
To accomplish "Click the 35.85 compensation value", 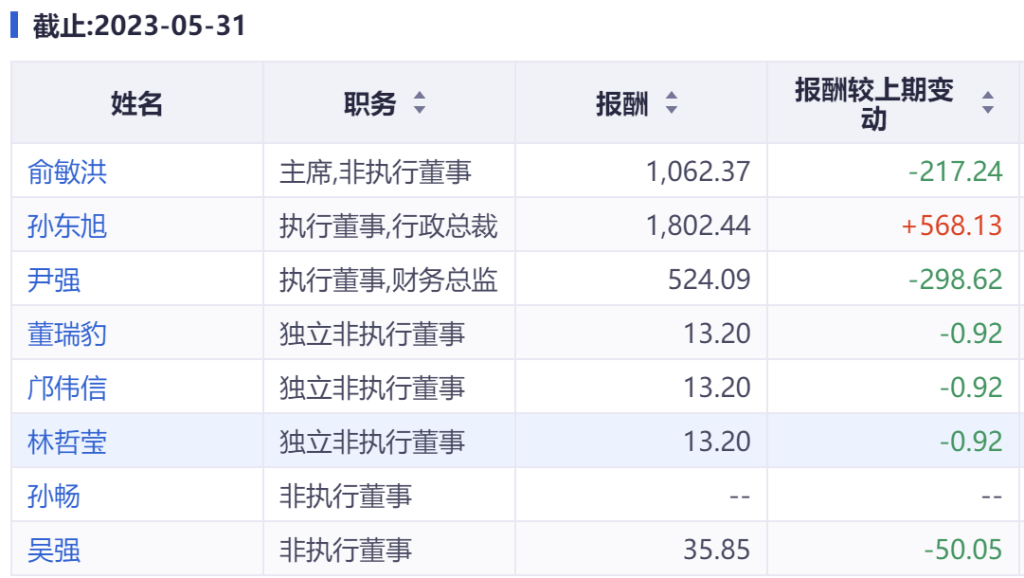I will (x=718, y=550).
